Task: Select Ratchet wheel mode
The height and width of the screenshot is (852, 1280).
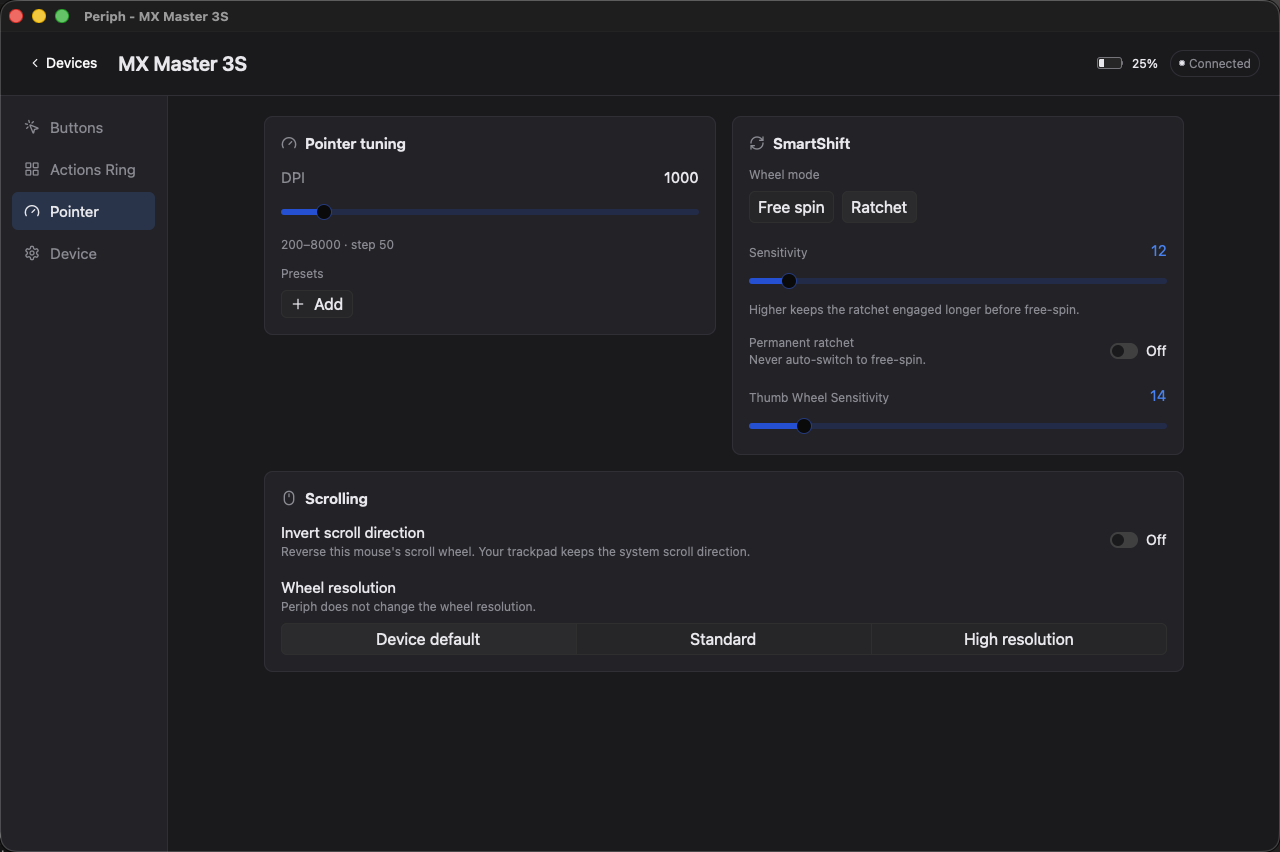Action: coord(879,207)
